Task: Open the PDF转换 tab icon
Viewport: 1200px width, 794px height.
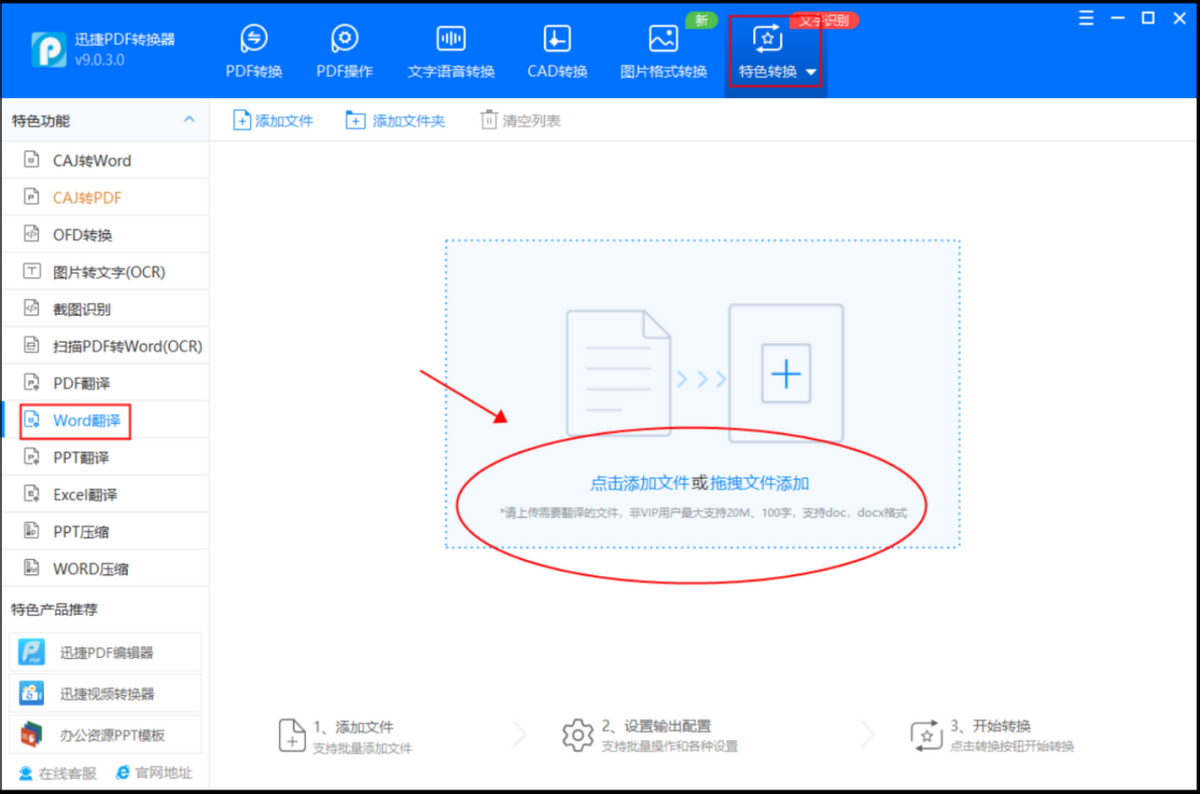Action: tap(254, 39)
